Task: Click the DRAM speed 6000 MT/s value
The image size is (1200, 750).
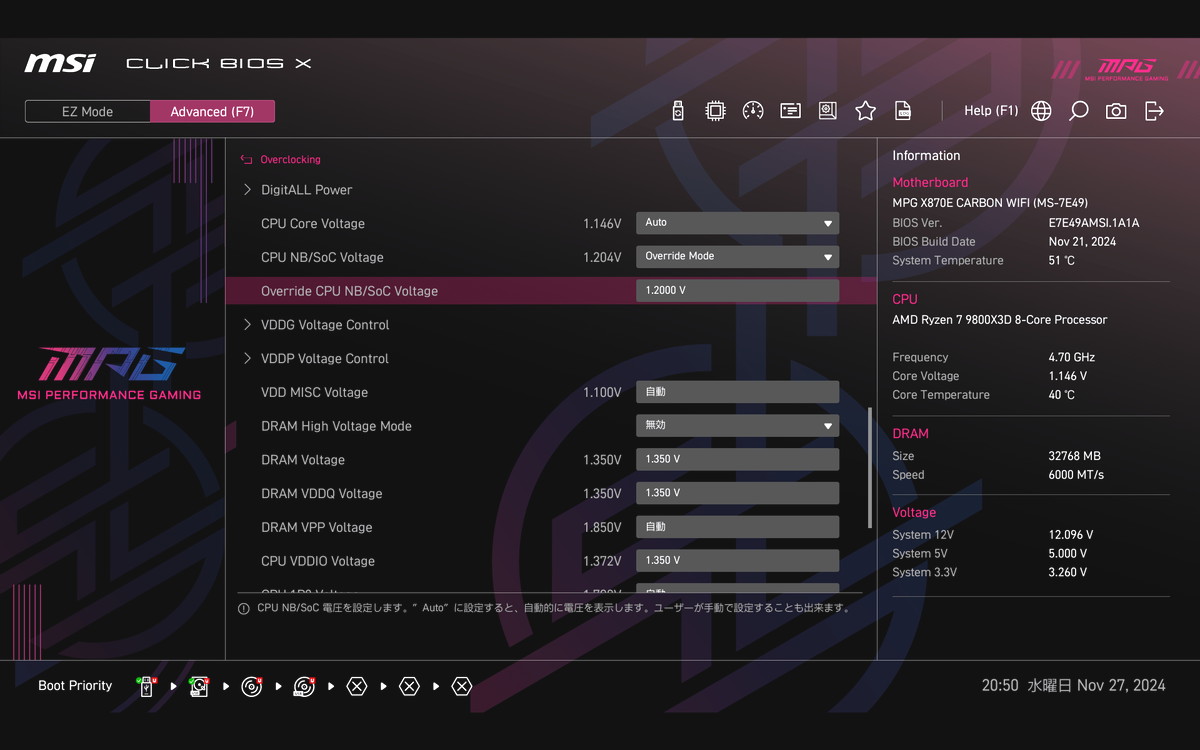Action: point(1076,475)
